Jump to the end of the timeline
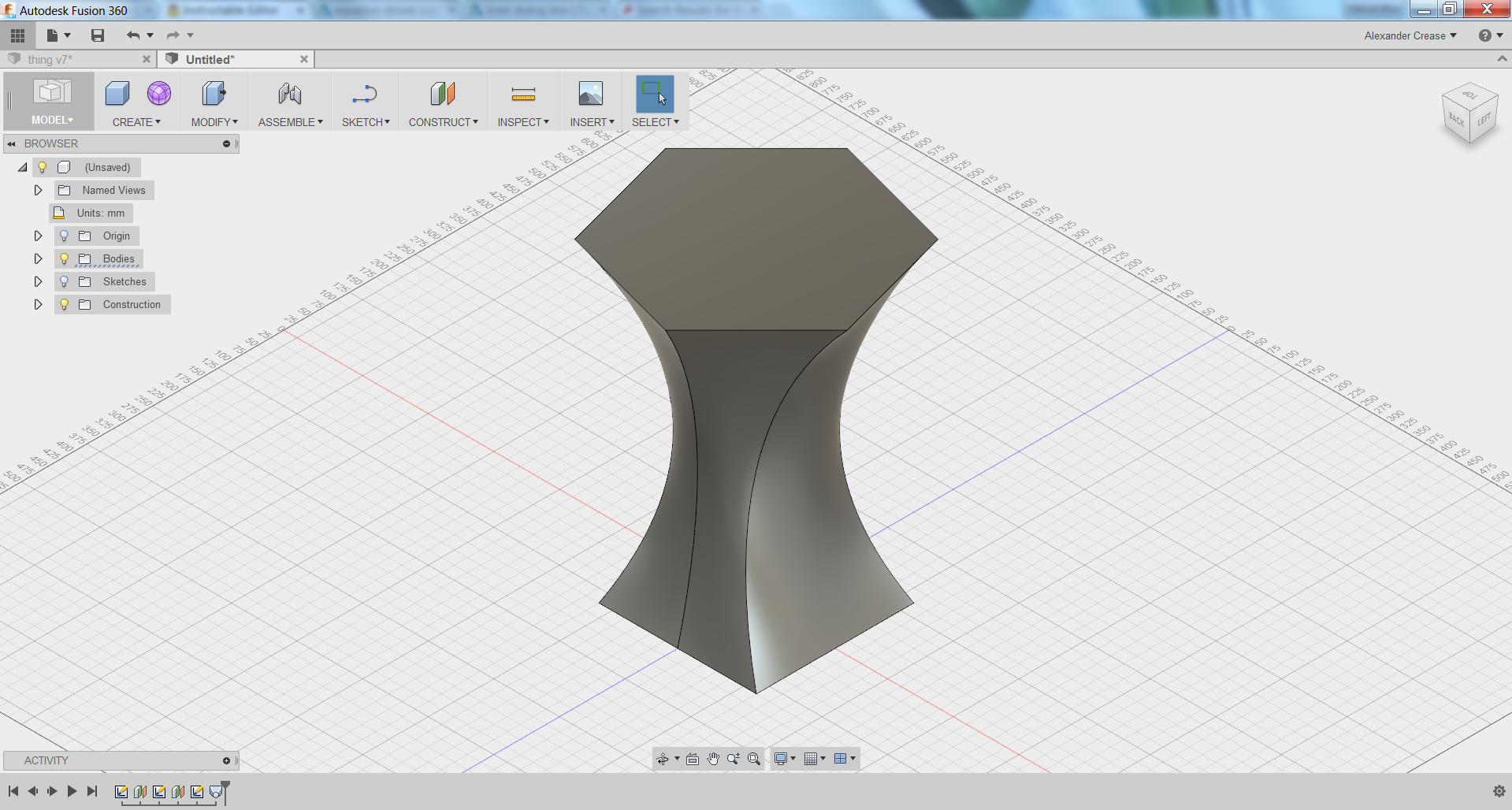The height and width of the screenshot is (810, 1512). coord(92,791)
